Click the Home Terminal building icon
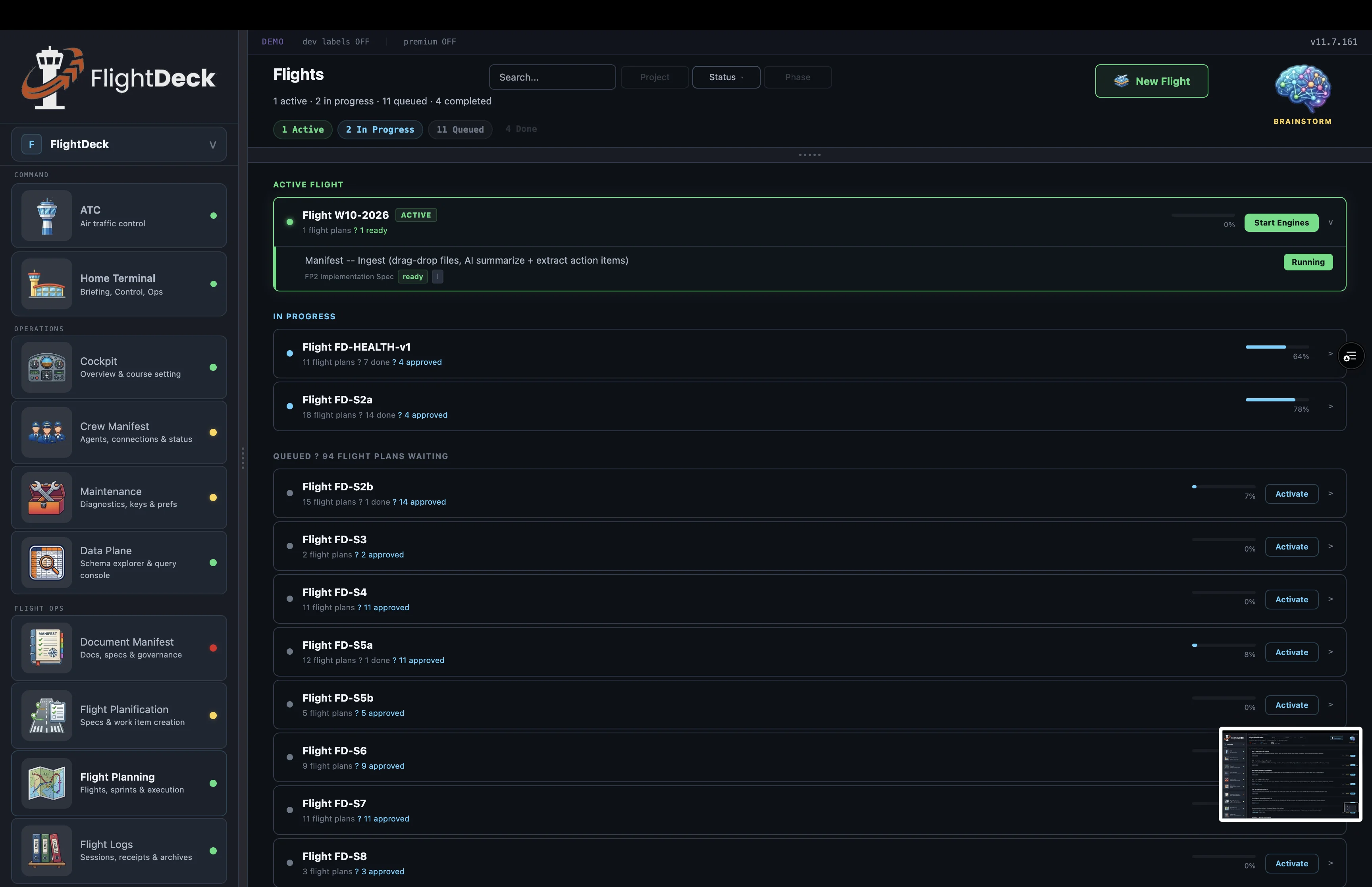 coord(46,284)
